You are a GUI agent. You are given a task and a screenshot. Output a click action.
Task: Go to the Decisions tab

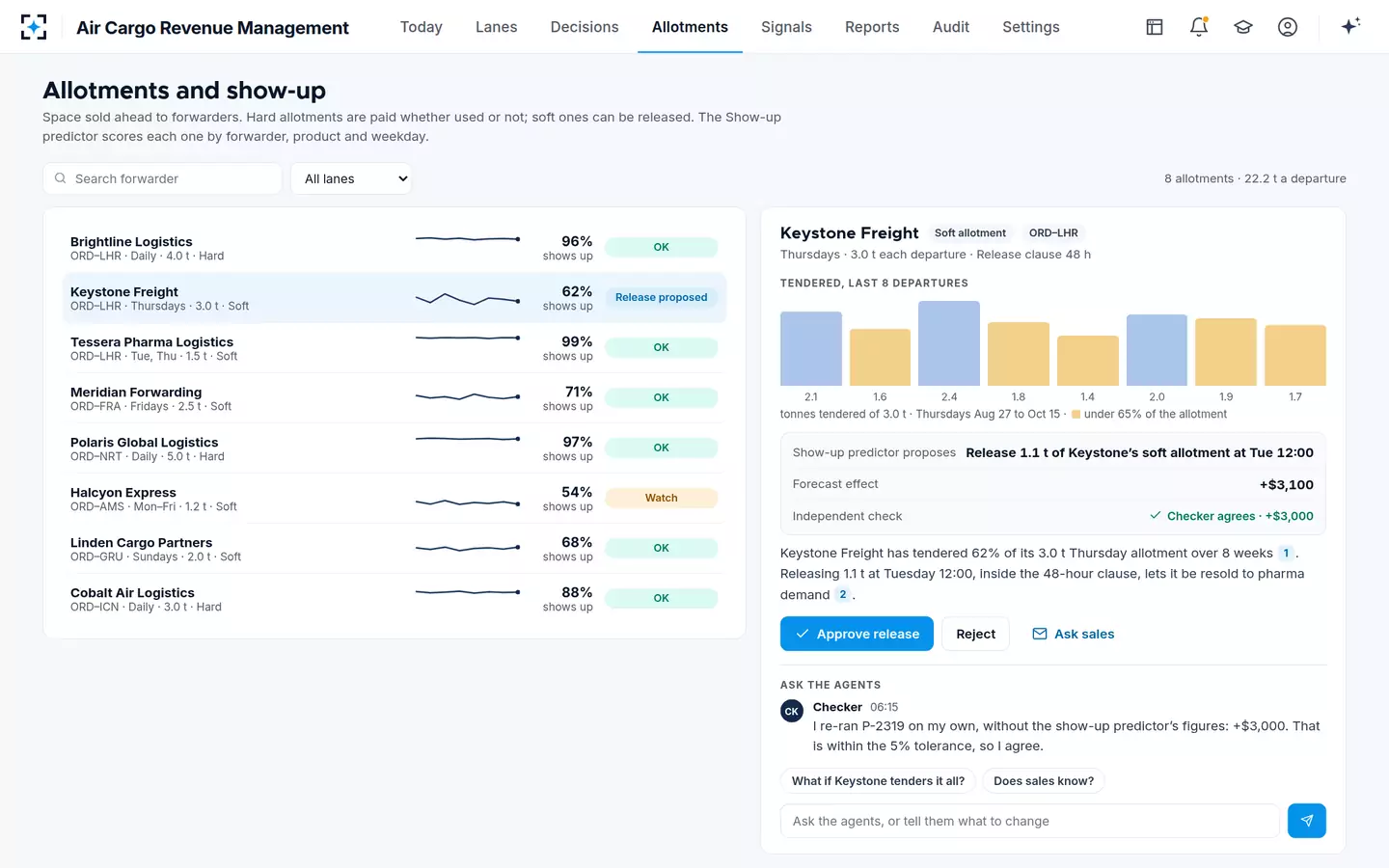[x=585, y=27]
